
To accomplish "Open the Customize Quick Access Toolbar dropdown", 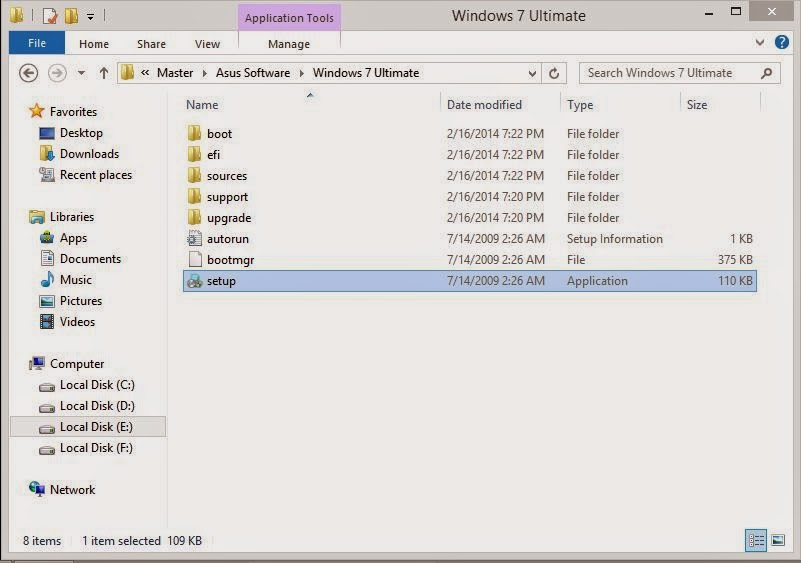I will 90,17.
